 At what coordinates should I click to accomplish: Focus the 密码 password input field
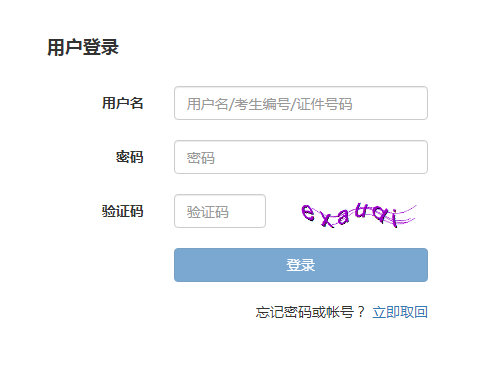pyautogui.click(x=301, y=157)
